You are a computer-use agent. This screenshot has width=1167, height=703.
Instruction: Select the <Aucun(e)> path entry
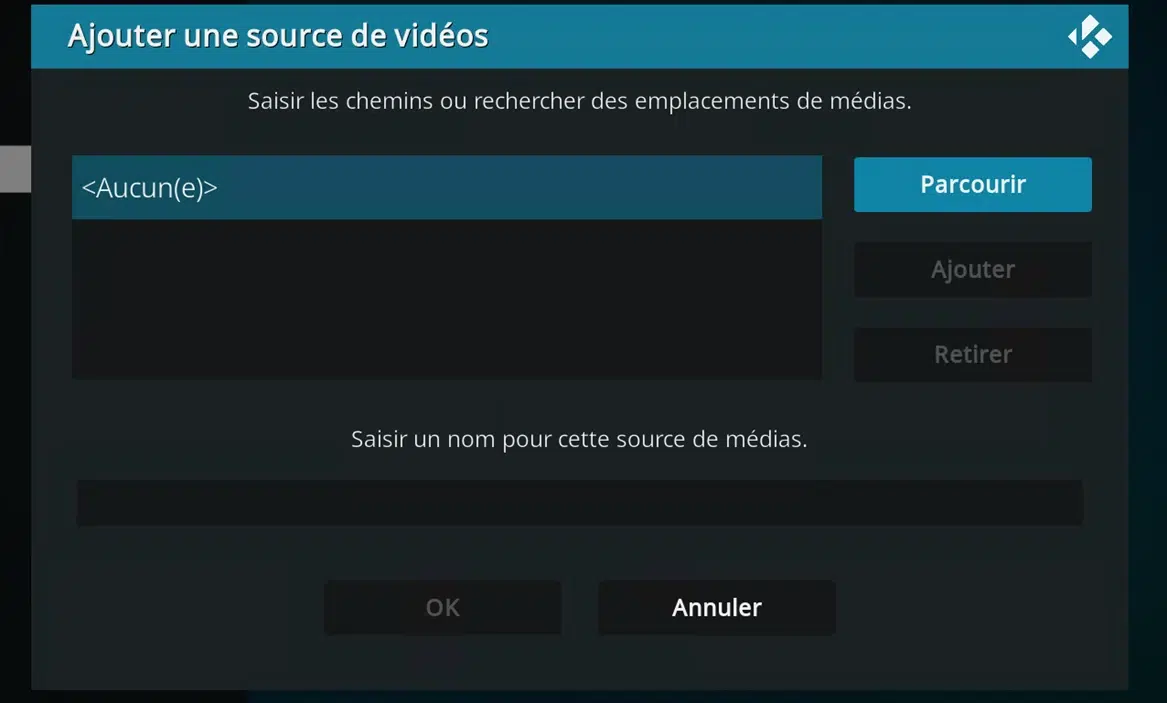(447, 187)
